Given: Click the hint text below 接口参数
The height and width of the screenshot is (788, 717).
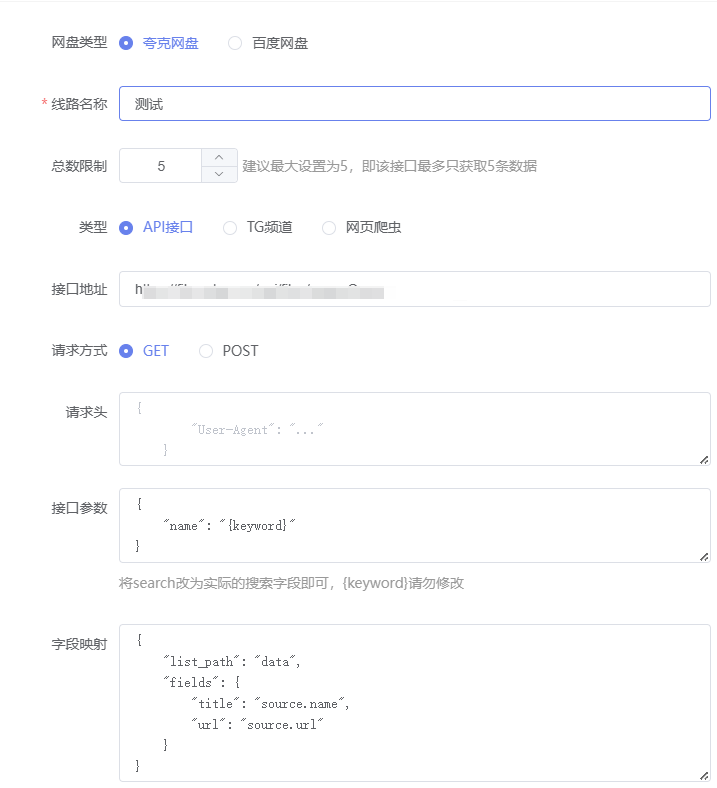Looking at the screenshot, I should (291, 583).
